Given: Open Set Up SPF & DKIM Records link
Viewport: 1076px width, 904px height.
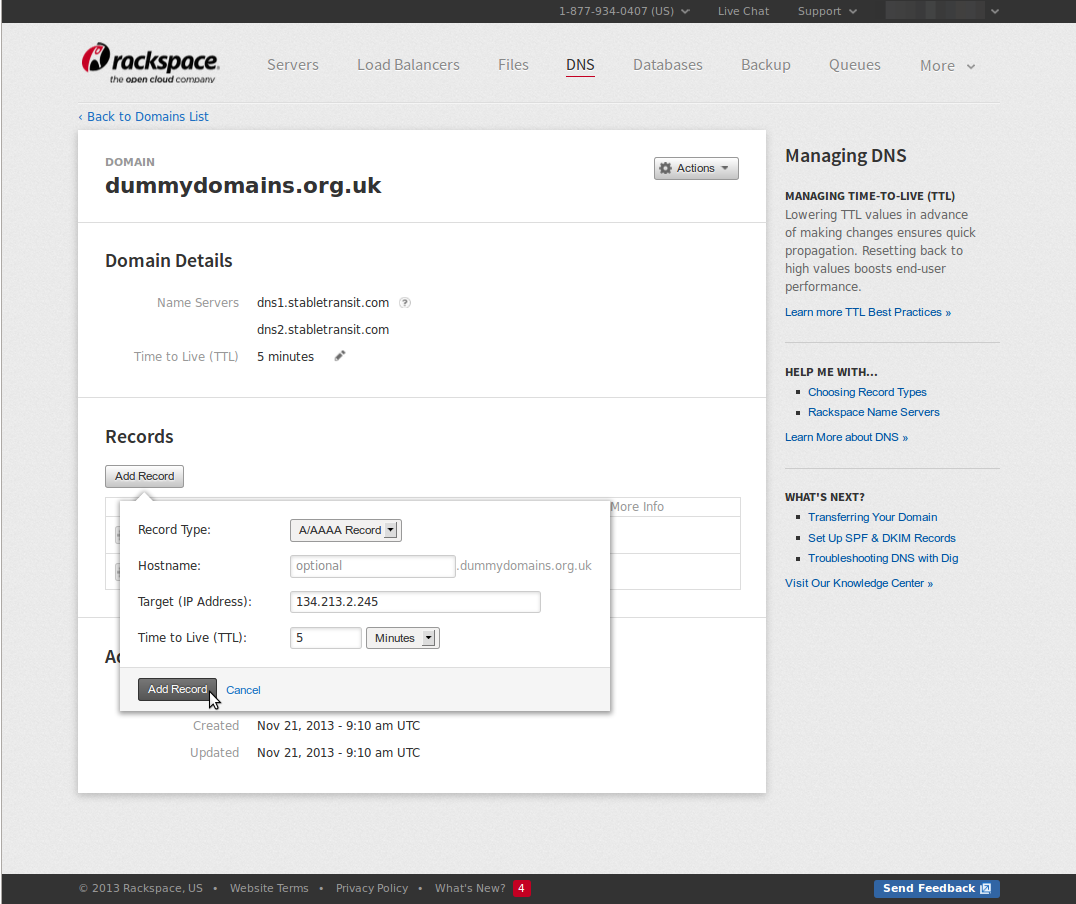Looking at the screenshot, I should 882,538.
